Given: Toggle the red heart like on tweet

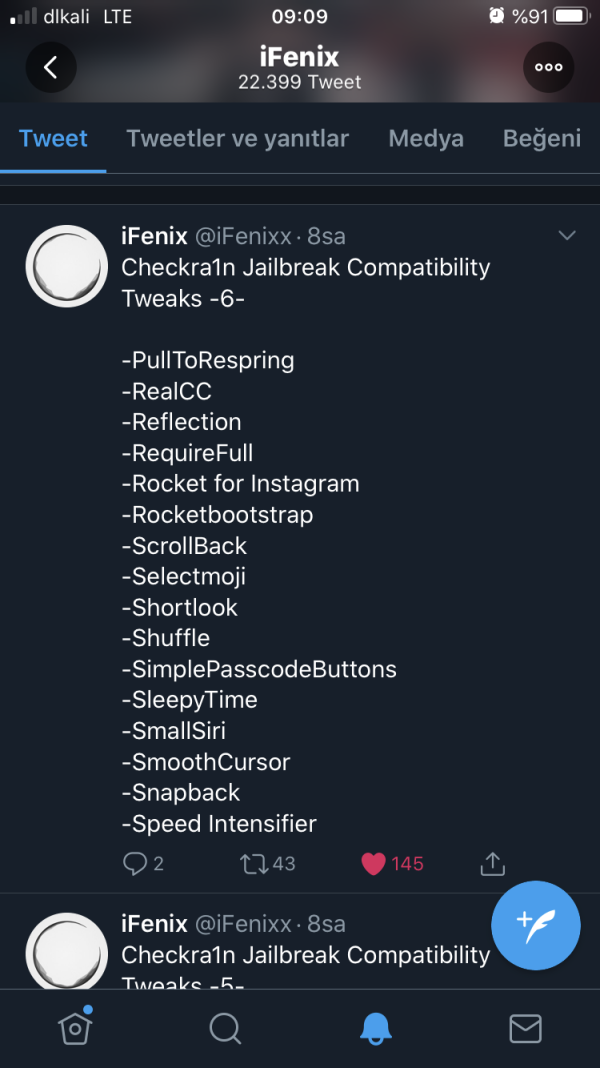Looking at the screenshot, I should click(374, 863).
